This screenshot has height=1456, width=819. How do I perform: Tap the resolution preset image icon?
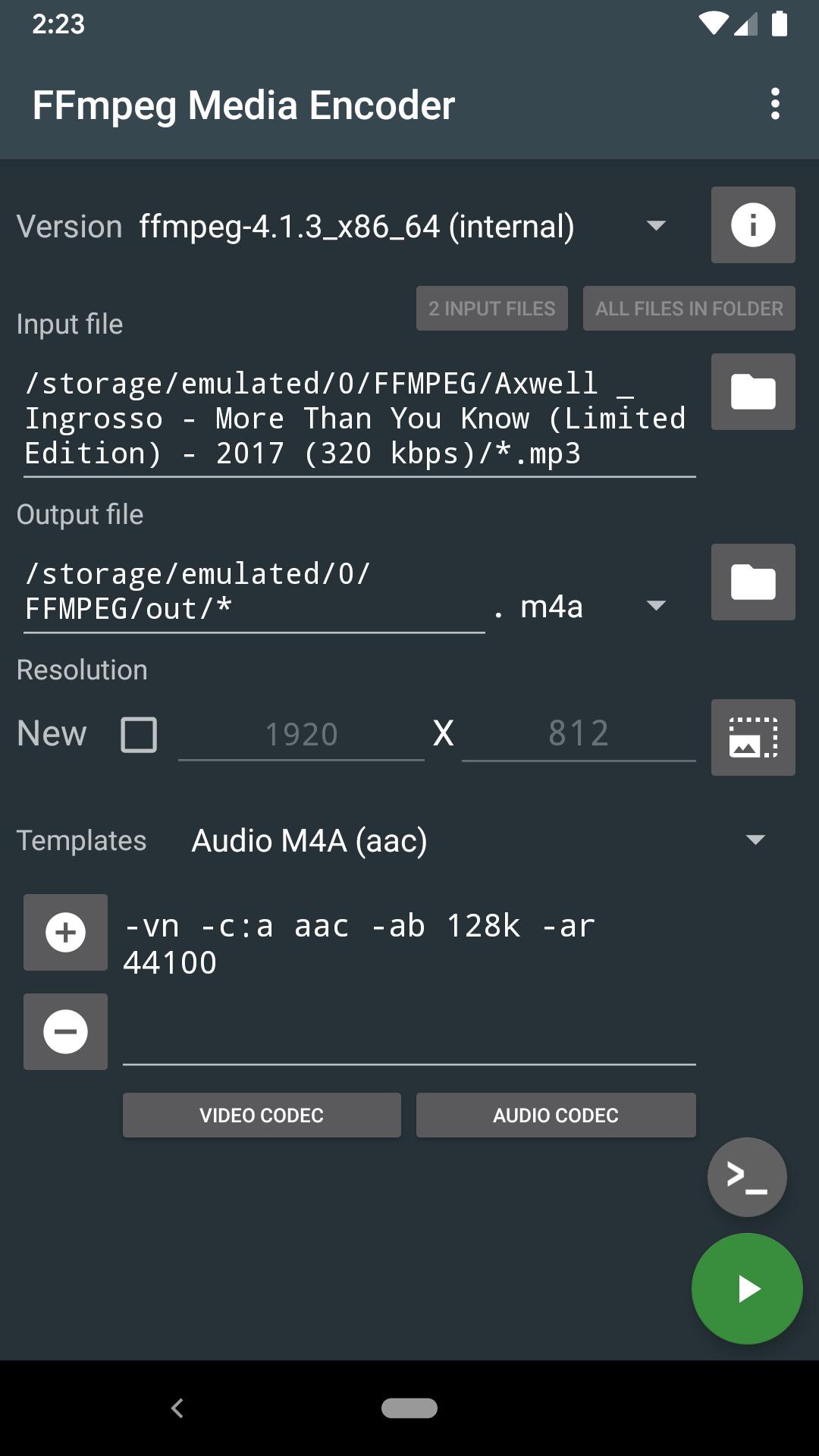point(752,737)
